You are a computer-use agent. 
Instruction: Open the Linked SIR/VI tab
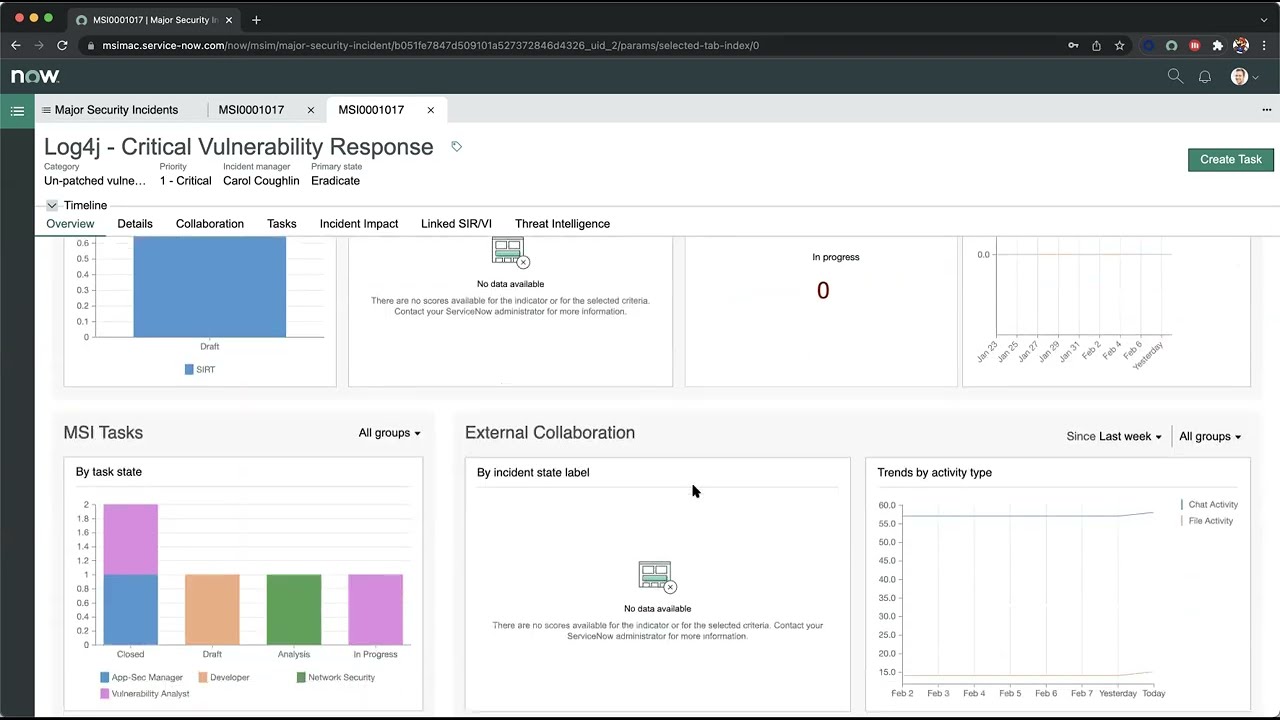456,224
